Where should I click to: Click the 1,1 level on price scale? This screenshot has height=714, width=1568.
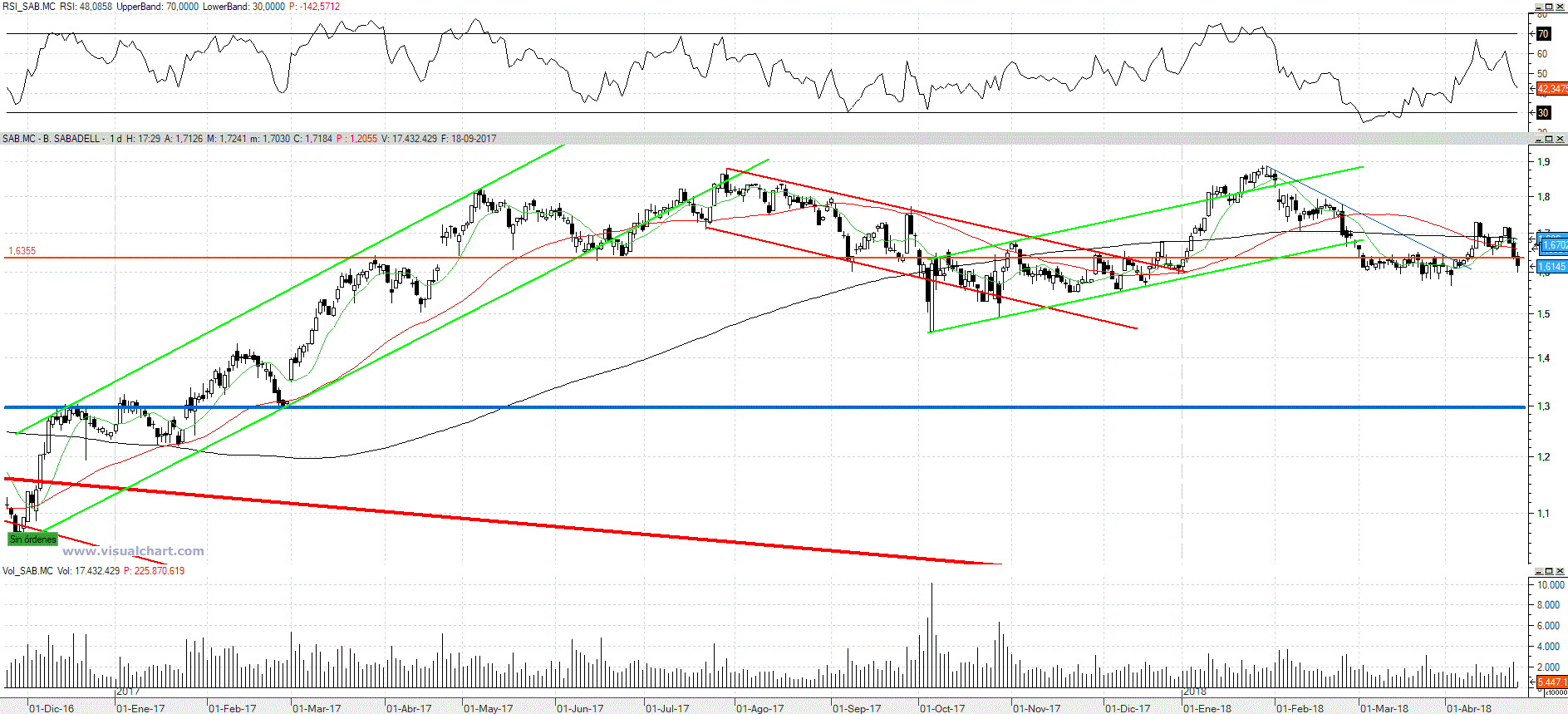pyautogui.click(x=1543, y=514)
